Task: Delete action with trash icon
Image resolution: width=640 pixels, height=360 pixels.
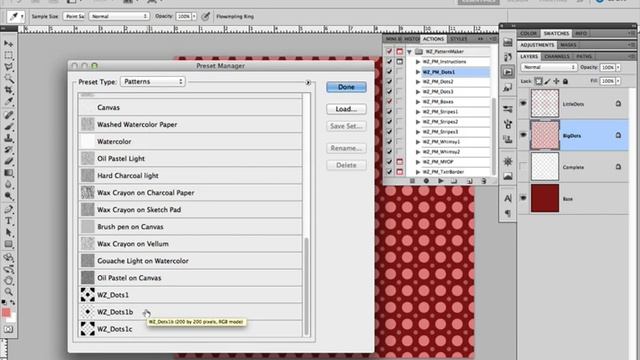Action: pyautogui.click(x=484, y=181)
